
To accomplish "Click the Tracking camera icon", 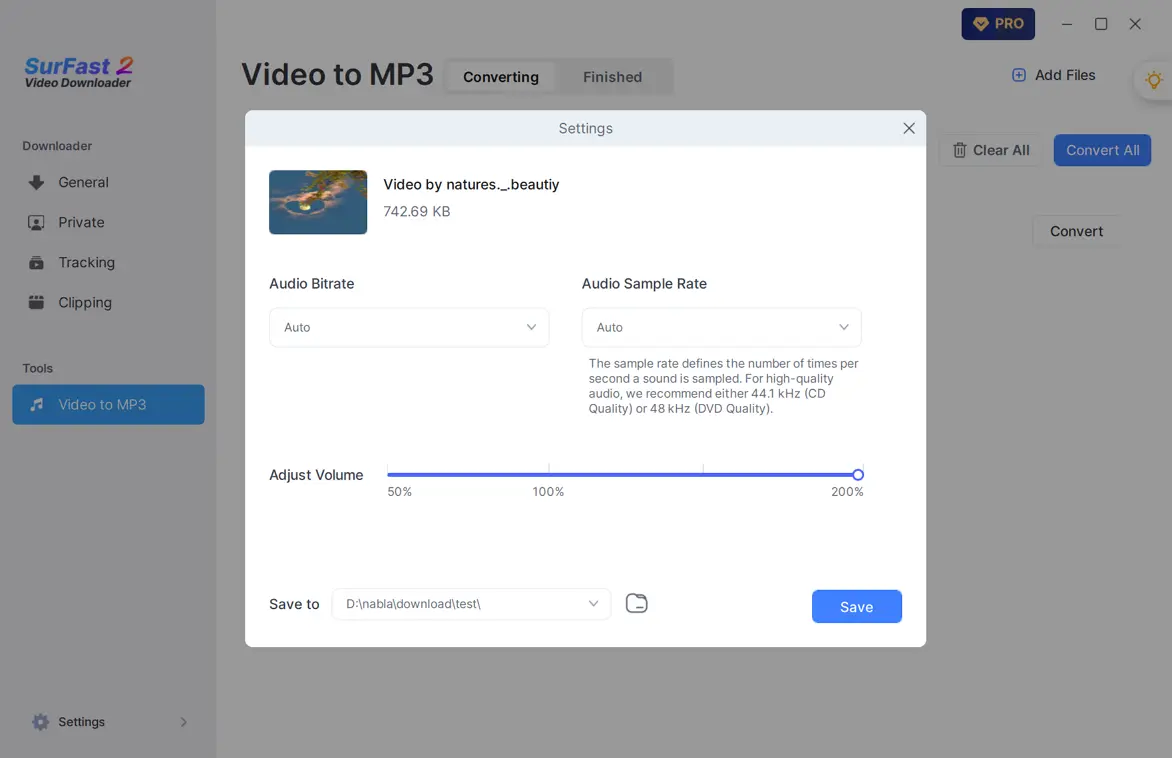I will pyautogui.click(x=36, y=262).
